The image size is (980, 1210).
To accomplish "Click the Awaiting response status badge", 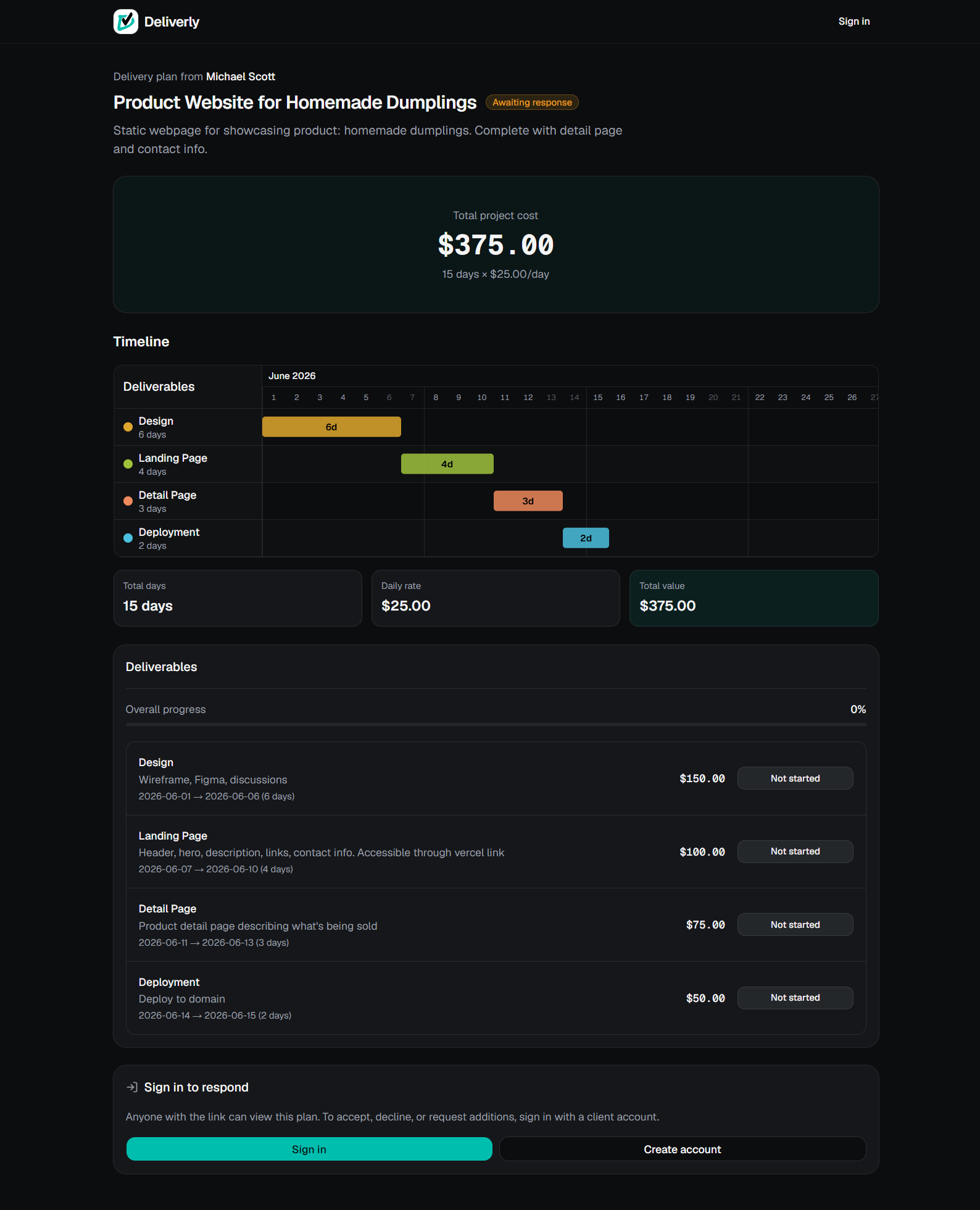I will [x=532, y=102].
